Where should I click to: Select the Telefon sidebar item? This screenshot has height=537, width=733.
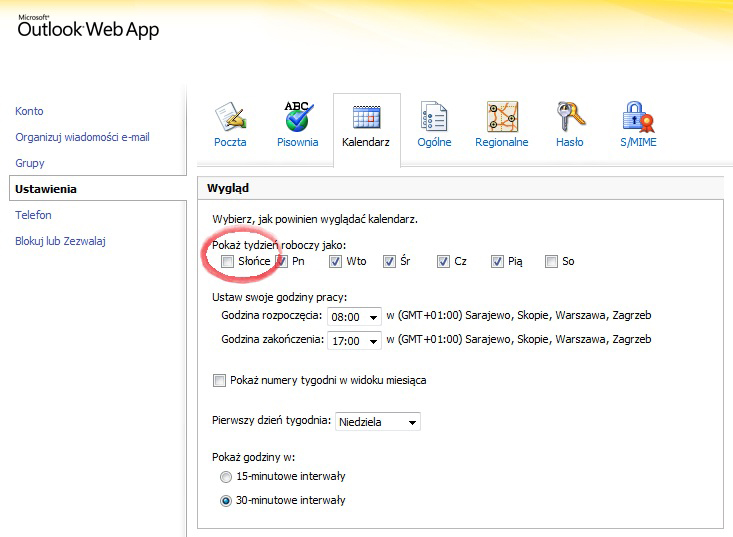(33, 215)
